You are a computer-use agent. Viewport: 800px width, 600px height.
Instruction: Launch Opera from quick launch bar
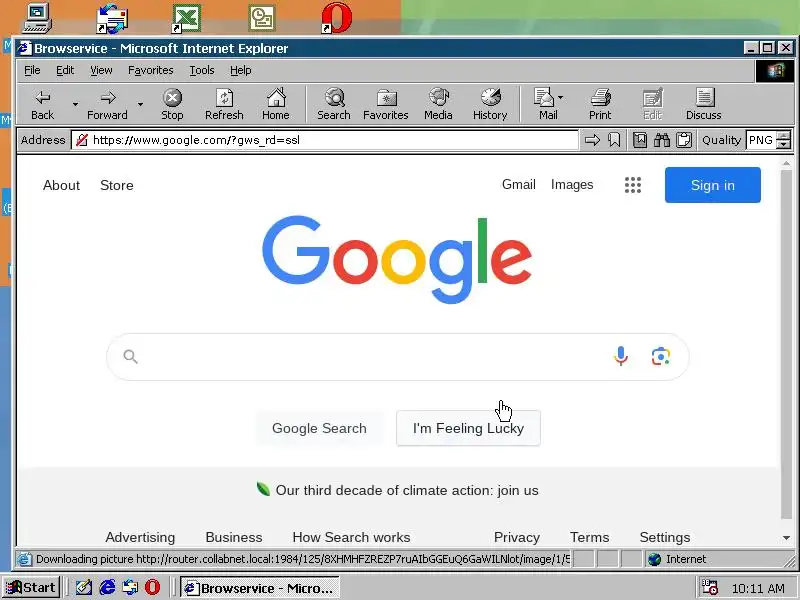[x=153, y=588]
